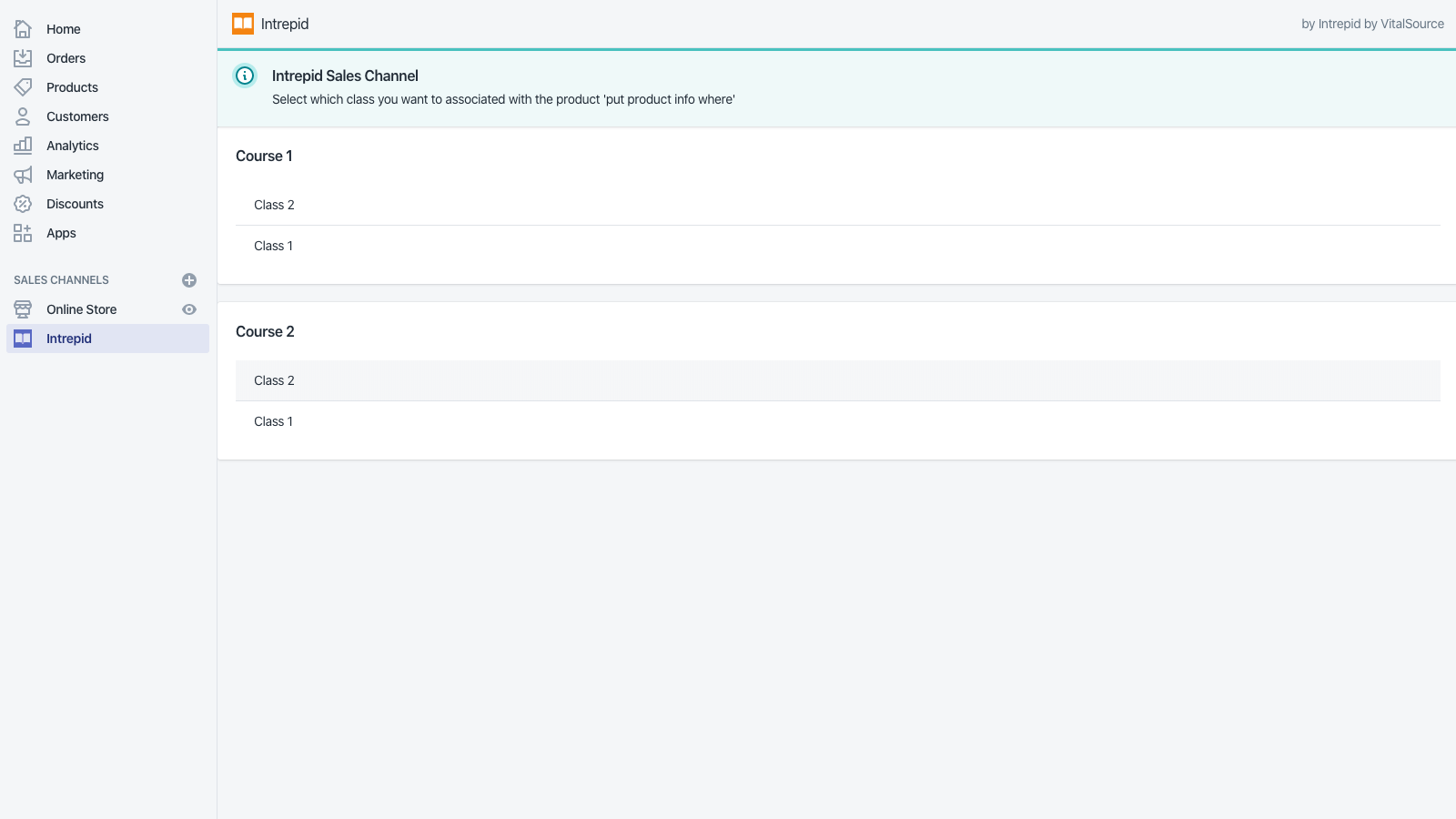Click the Orders inbox icon
The height and width of the screenshot is (819, 1456).
23,58
